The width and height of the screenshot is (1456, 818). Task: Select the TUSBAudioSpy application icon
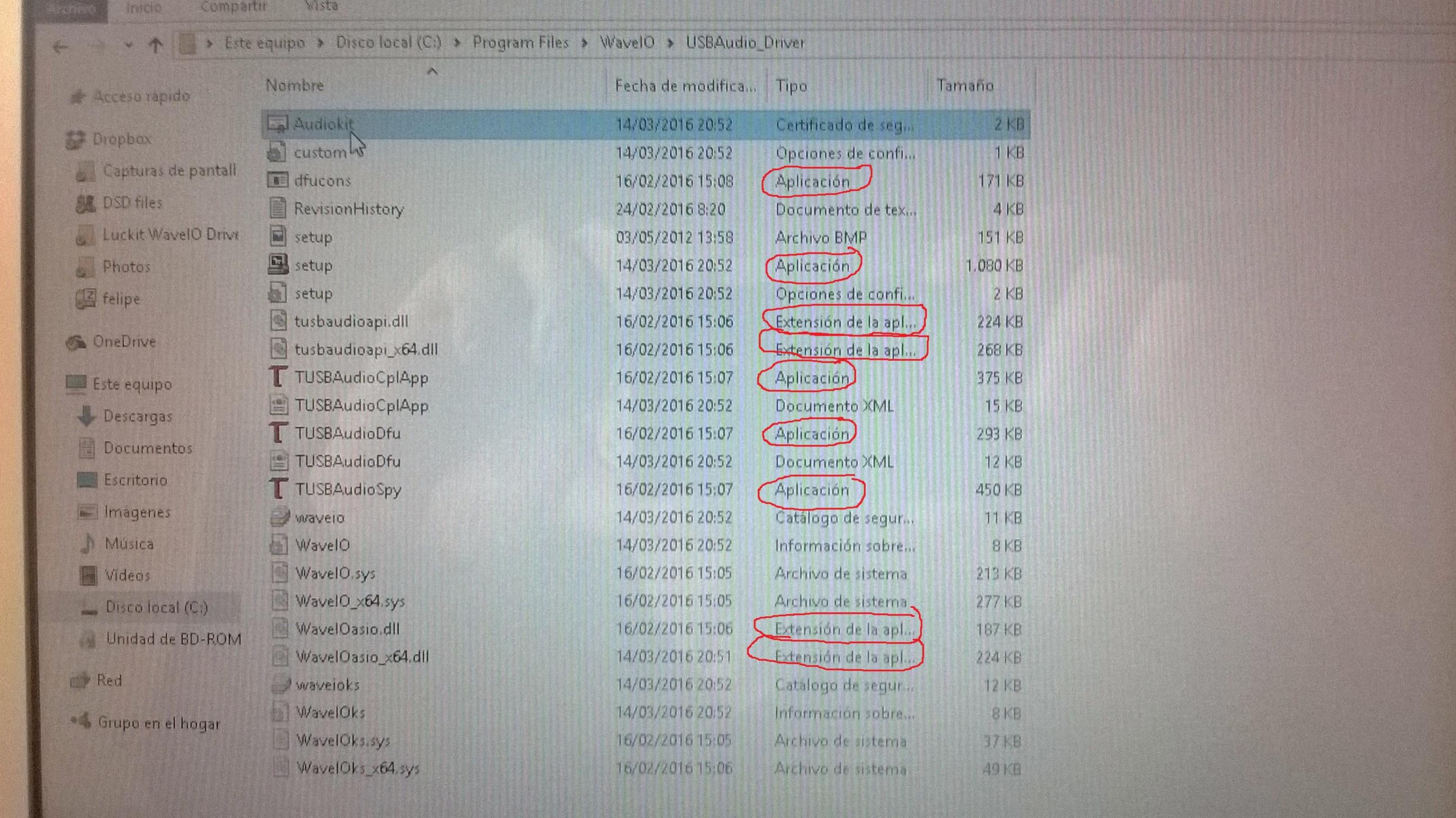pos(278,489)
